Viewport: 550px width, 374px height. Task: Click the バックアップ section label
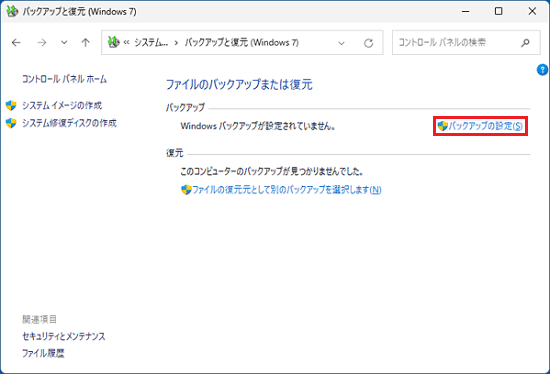point(185,107)
